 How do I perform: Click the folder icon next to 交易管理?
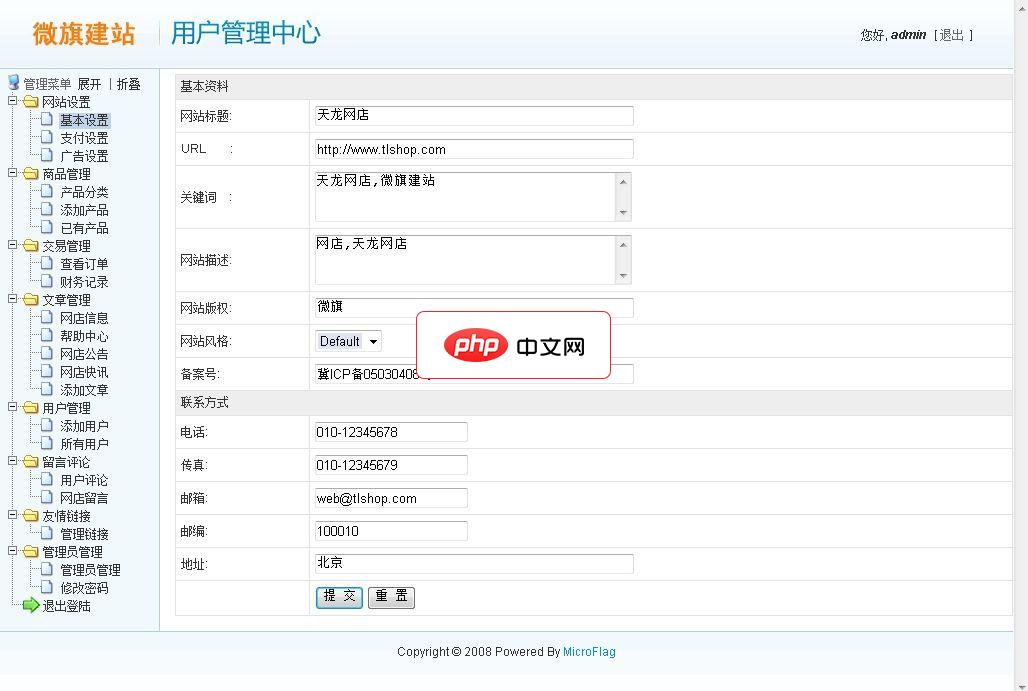[31, 245]
